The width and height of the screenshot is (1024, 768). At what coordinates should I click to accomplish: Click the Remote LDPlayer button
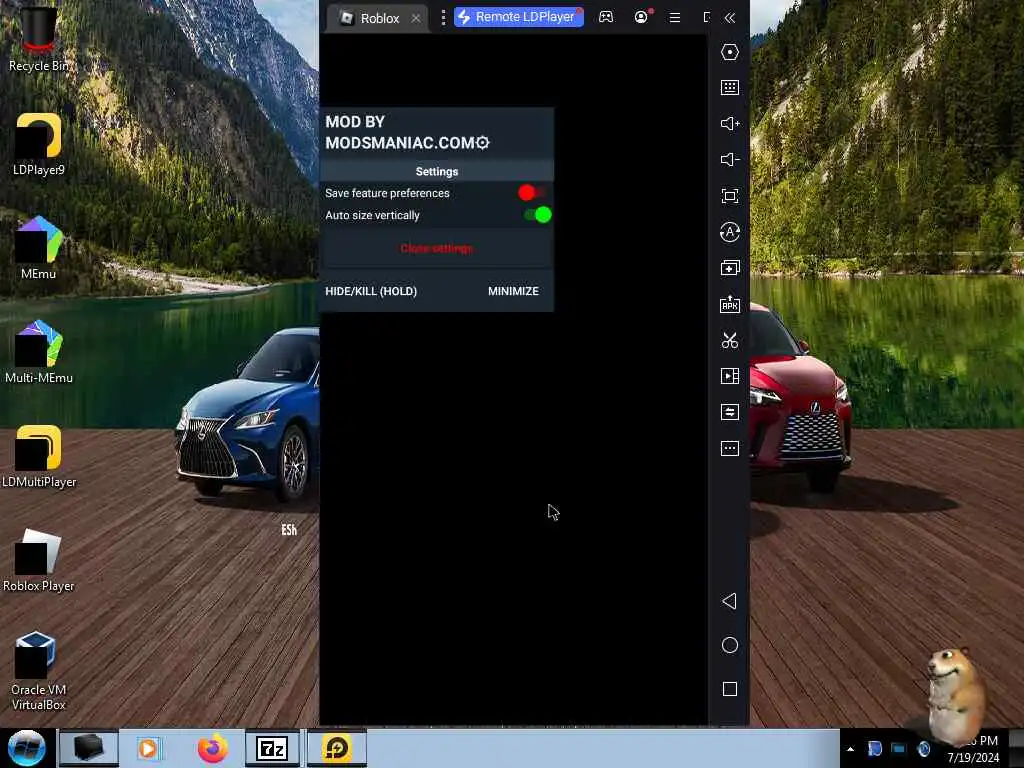click(x=519, y=17)
